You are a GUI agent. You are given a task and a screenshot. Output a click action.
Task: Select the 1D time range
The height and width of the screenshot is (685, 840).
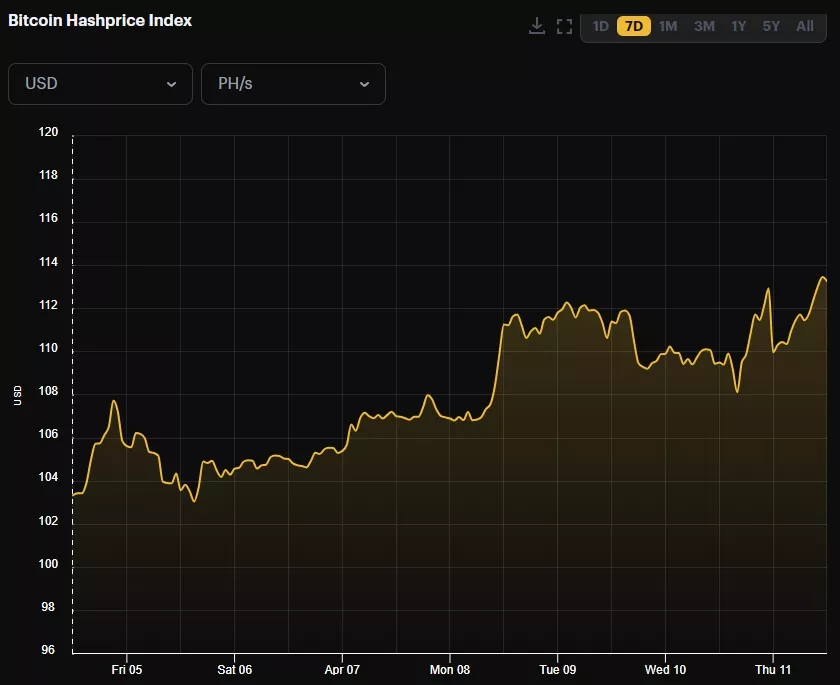click(600, 26)
